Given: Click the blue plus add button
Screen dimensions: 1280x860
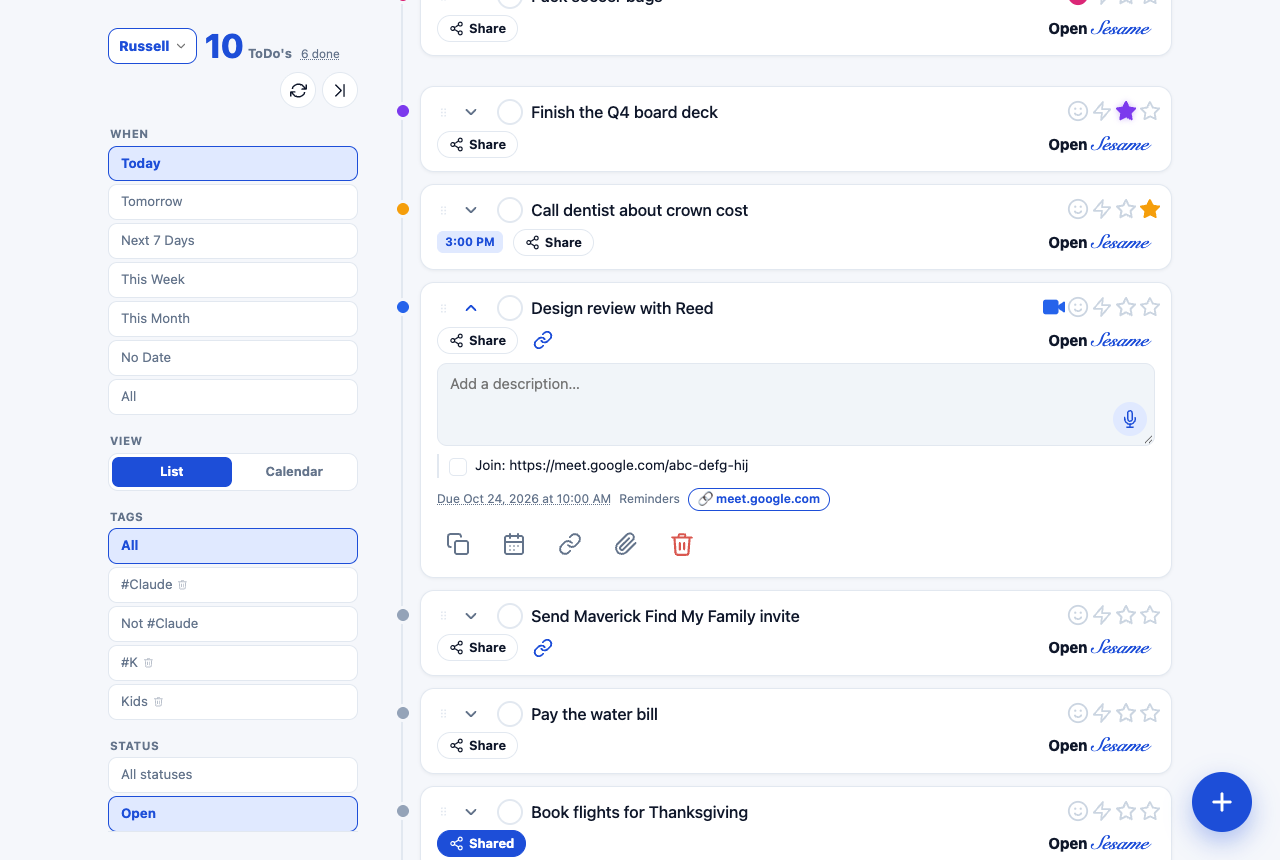Looking at the screenshot, I should (1222, 802).
